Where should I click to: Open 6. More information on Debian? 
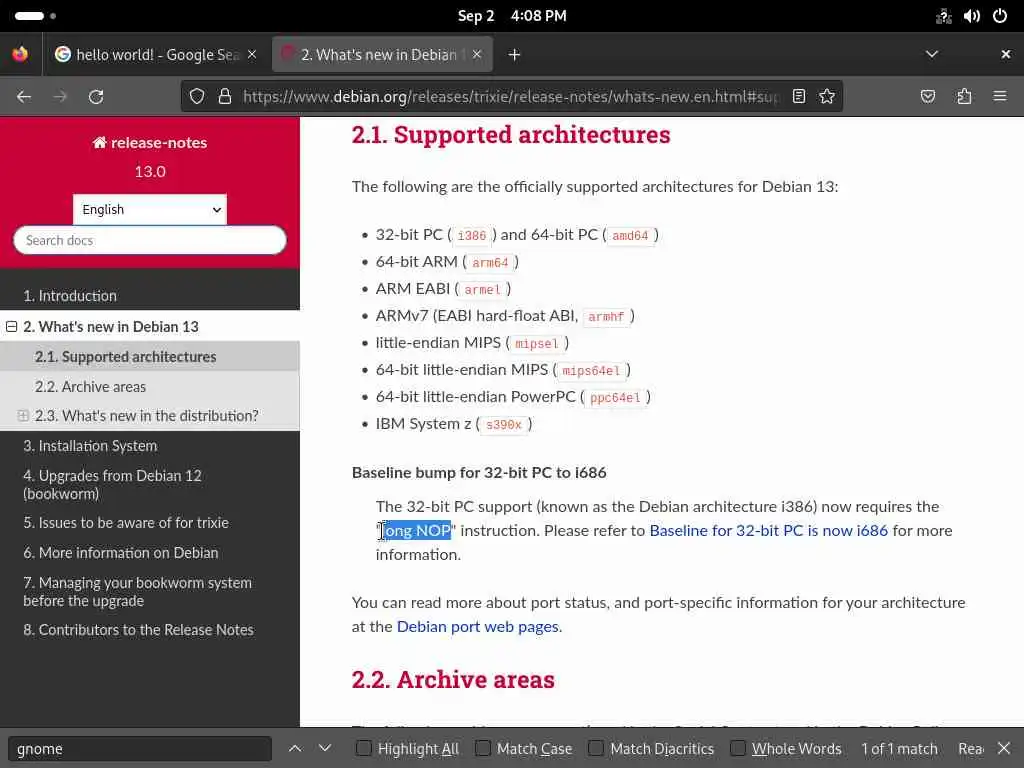(121, 552)
